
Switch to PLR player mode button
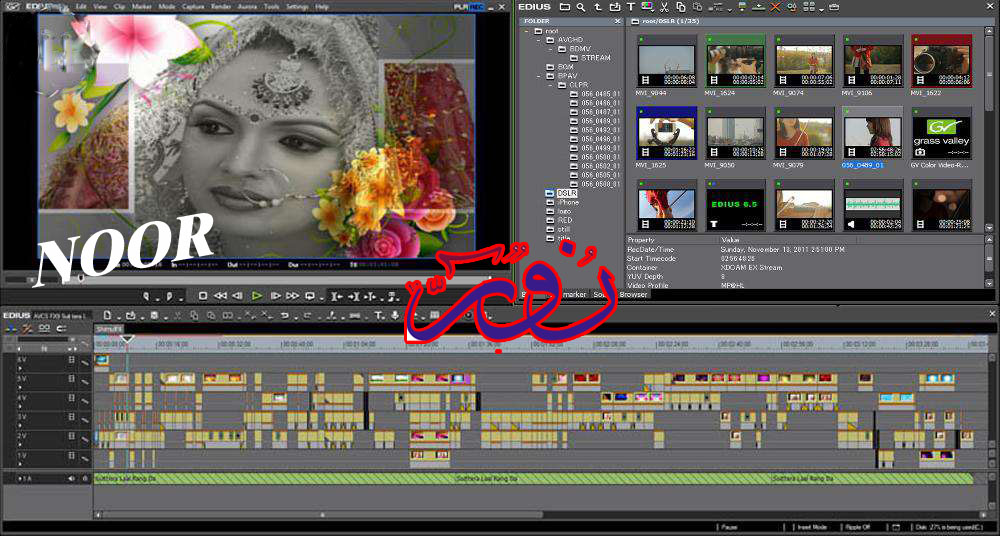pyautogui.click(x=461, y=6)
